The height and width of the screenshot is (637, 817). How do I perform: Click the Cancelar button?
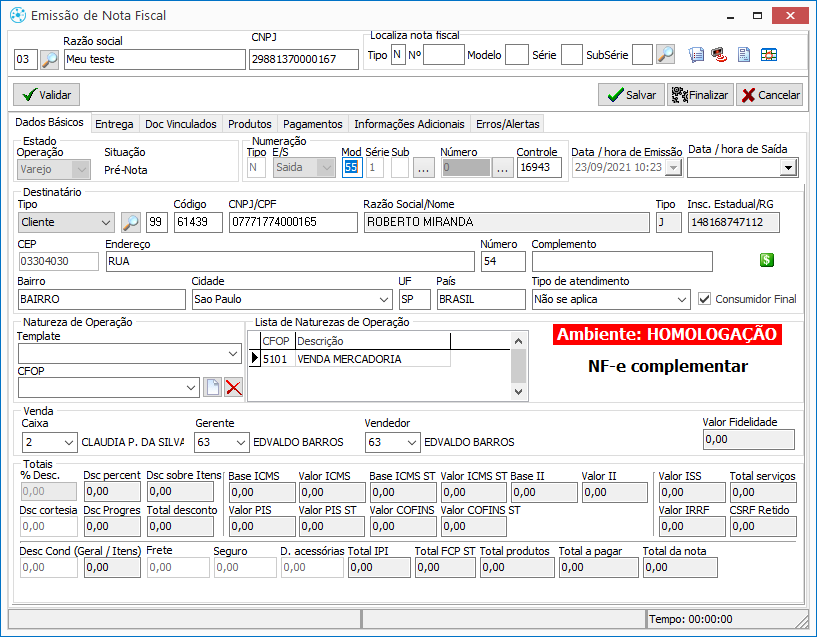click(x=770, y=95)
